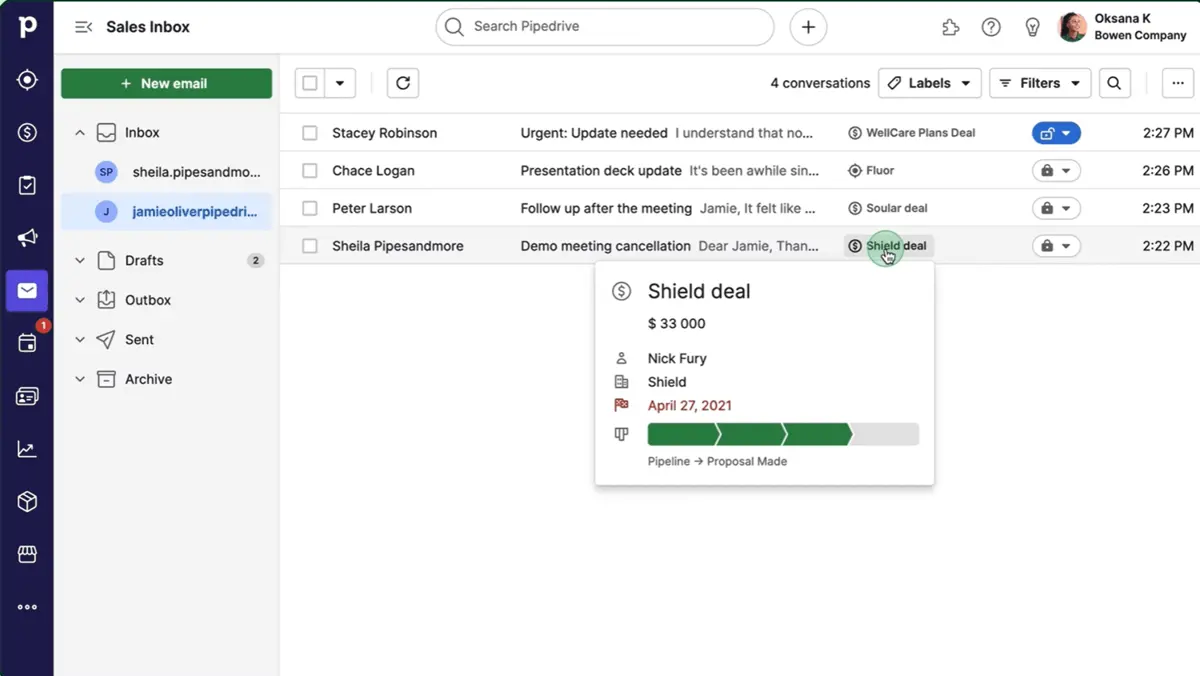
Task: Open Insights chart icon in sidebar
Action: tap(27, 449)
